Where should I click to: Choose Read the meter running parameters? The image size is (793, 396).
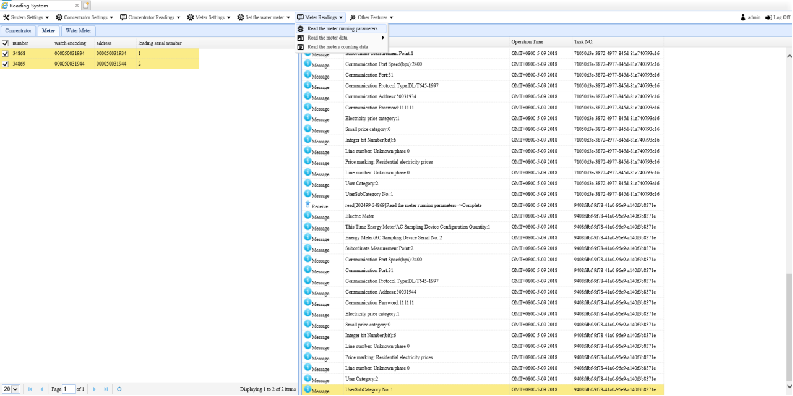(x=342, y=29)
